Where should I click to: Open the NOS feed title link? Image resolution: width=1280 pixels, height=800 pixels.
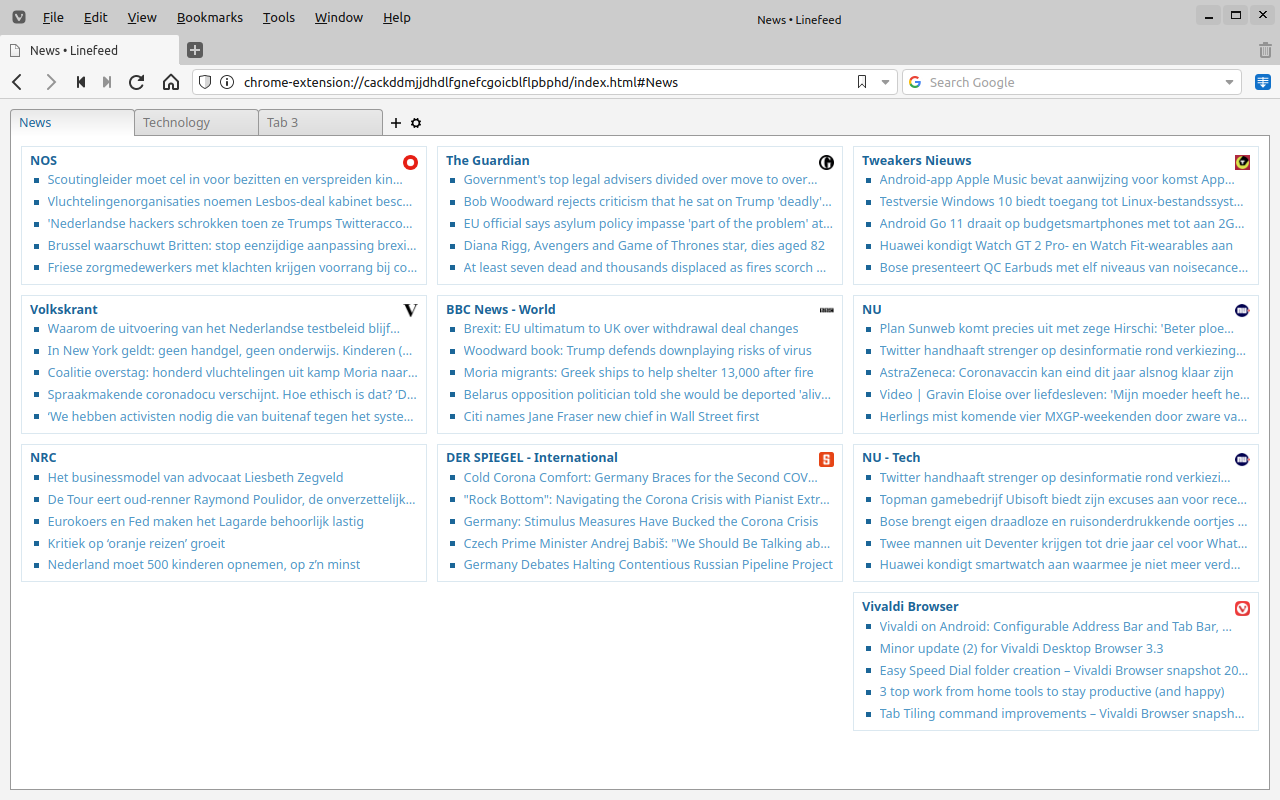coord(43,160)
